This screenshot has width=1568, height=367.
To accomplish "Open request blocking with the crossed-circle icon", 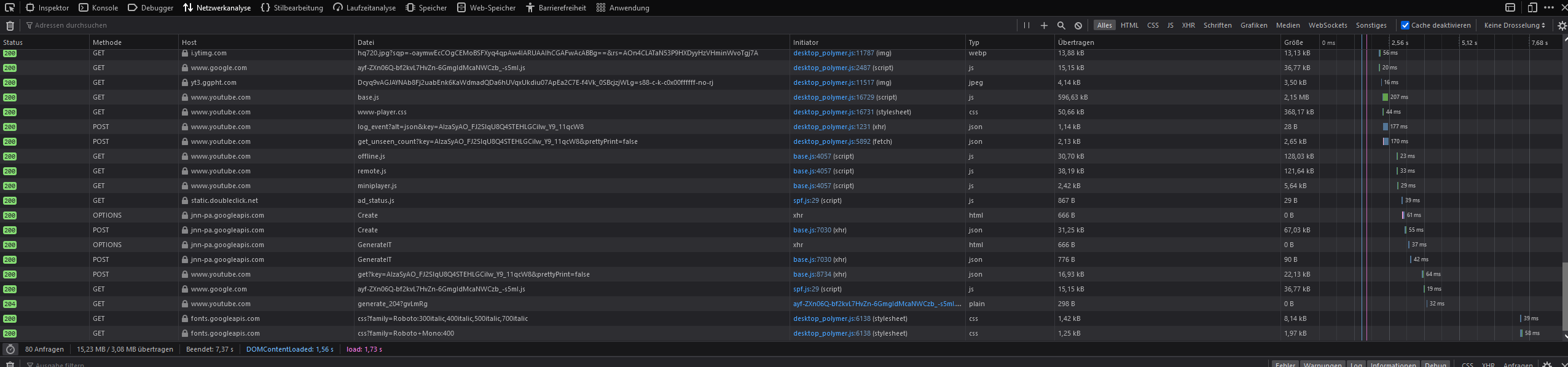I will click(x=1078, y=25).
